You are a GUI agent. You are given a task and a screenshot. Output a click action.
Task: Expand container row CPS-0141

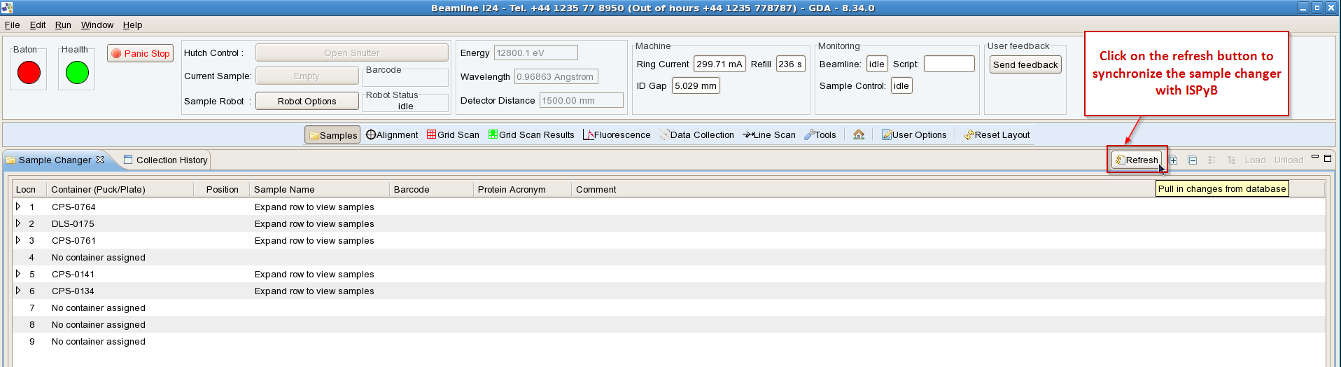(18, 274)
